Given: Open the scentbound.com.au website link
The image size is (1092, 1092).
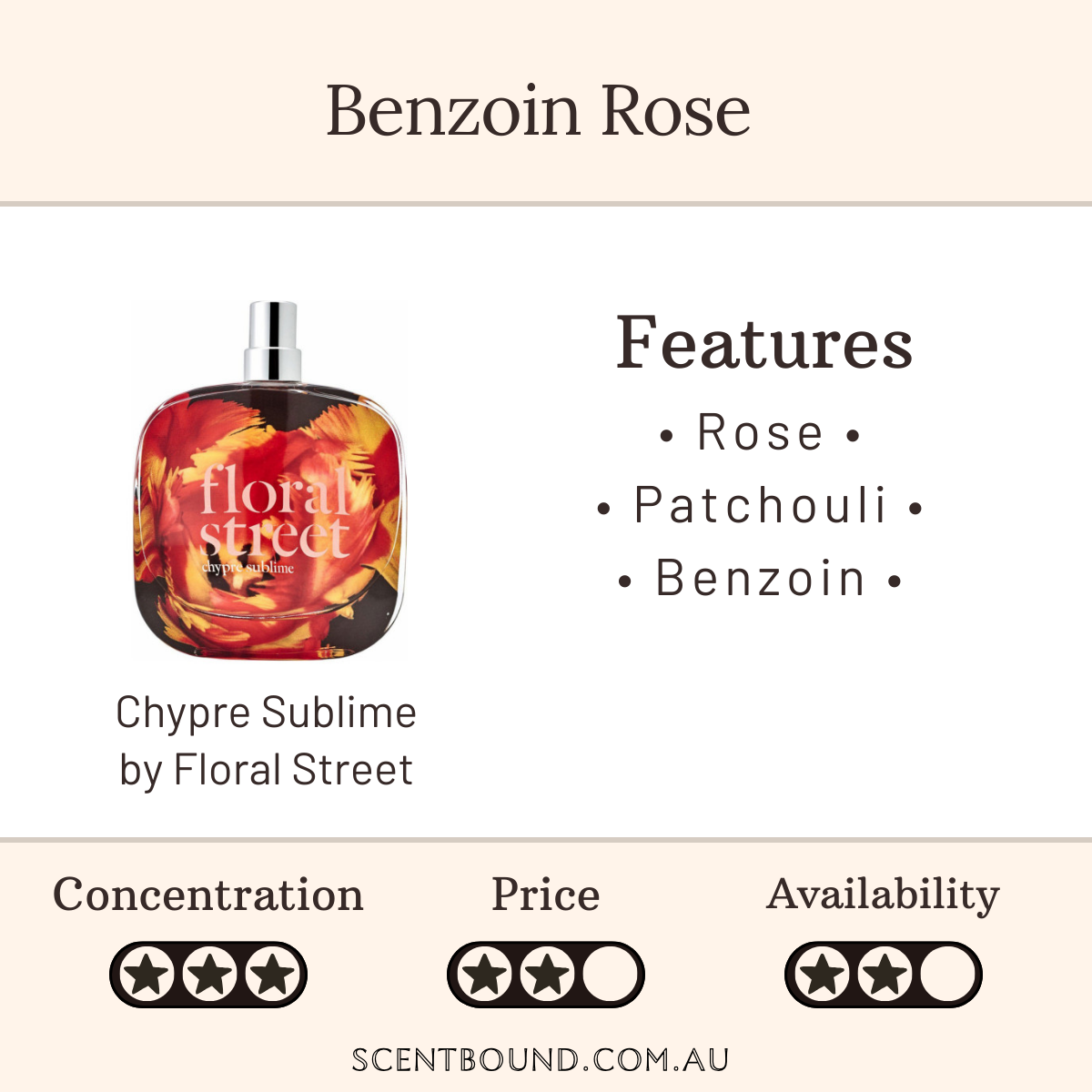Looking at the screenshot, I should coord(541,1060).
